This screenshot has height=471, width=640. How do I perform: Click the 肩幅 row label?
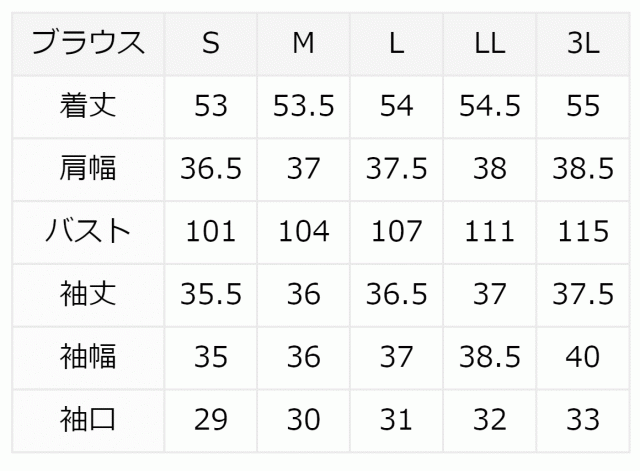[88, 168]
